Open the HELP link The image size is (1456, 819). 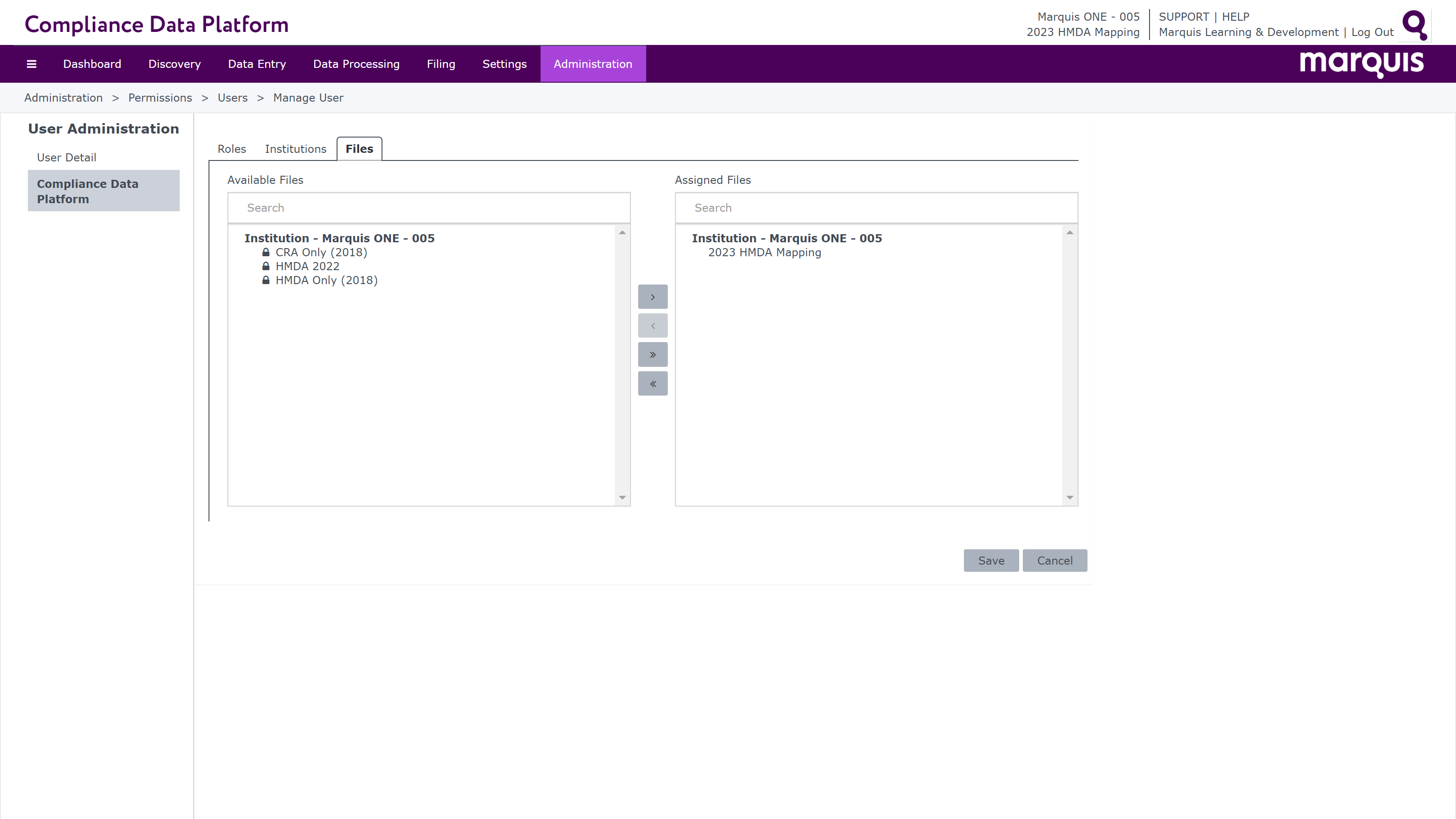pos(1235,17)
